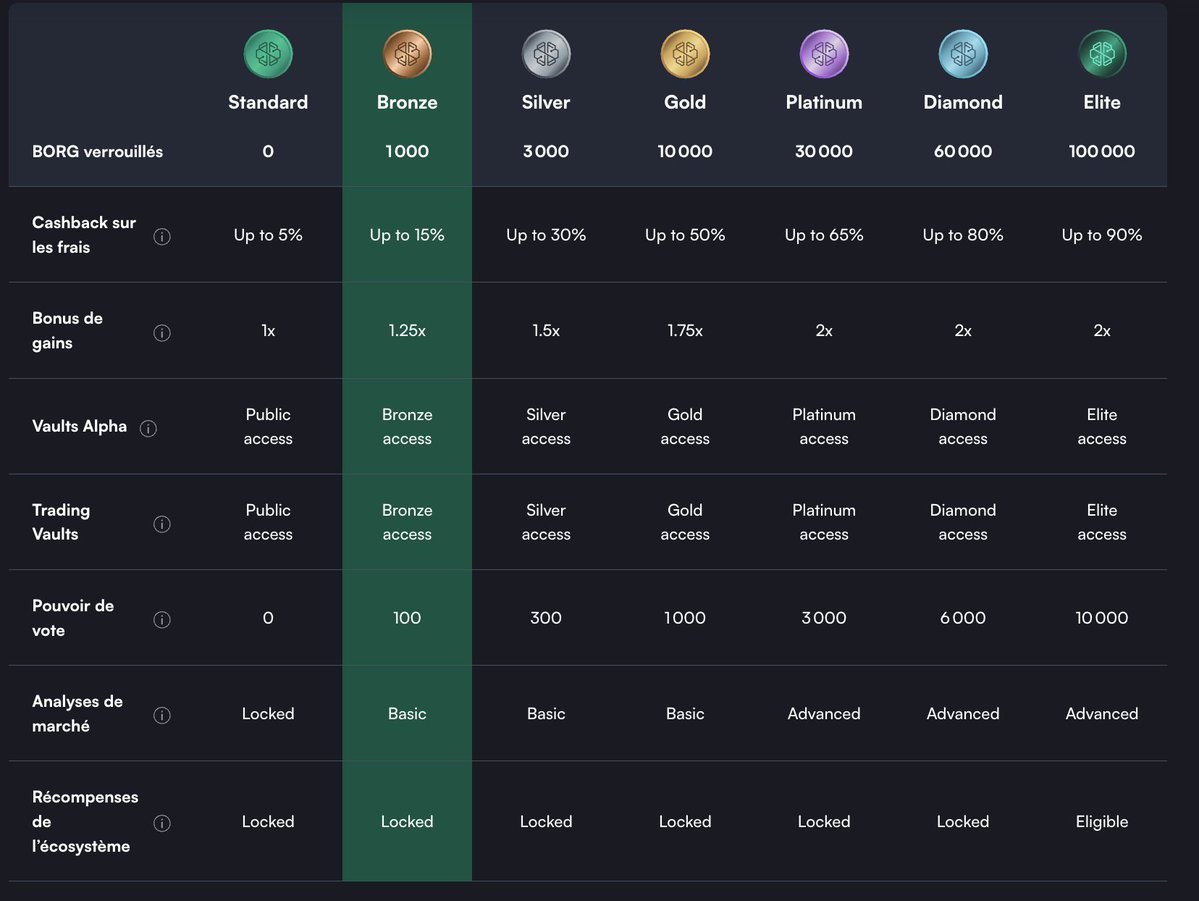Select the Diamond tier heading

(x=963, y=102)
